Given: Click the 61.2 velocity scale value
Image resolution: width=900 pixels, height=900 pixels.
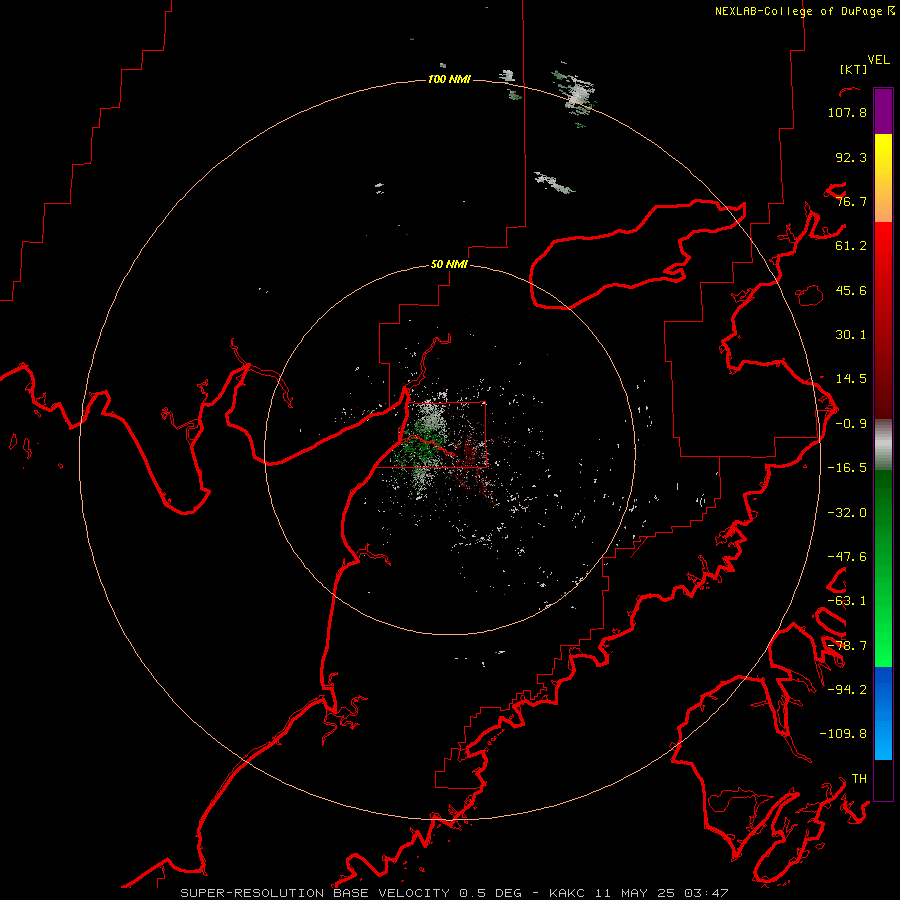Looking at the screenshot, I should coord(851,246).
